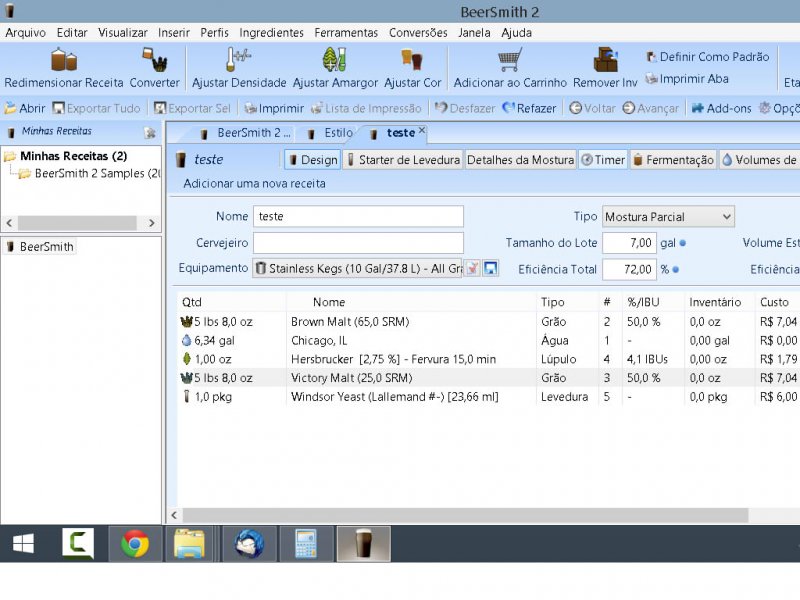800x600 pixels.
Task: Switch to the Estilo document tab
Action: tap(331, 133)
